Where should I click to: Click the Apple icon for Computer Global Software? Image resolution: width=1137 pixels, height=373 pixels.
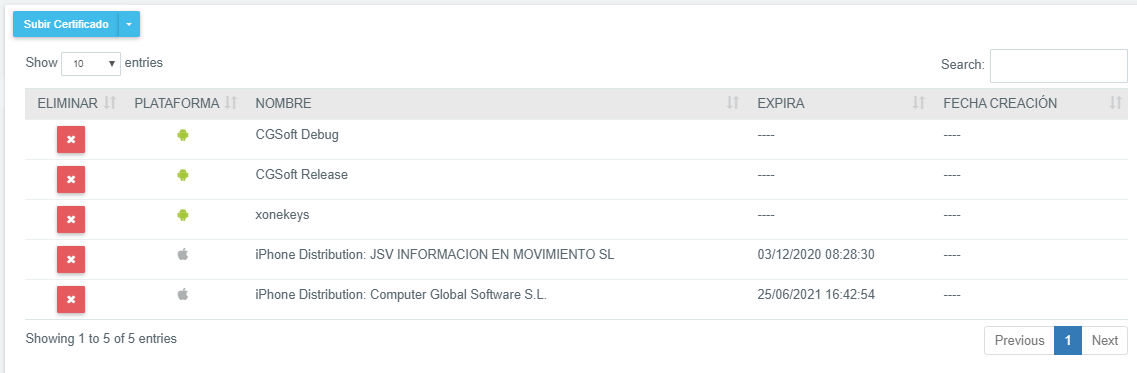[x=183, y=295]
